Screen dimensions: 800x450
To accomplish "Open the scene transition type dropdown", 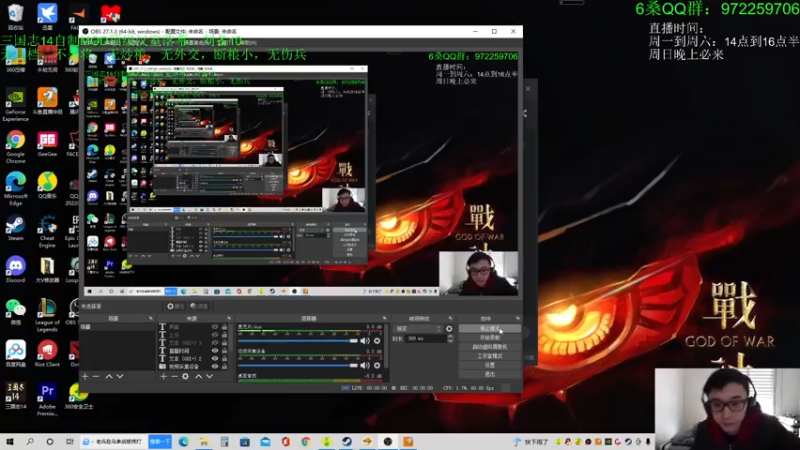I will (x=417, y=329).
